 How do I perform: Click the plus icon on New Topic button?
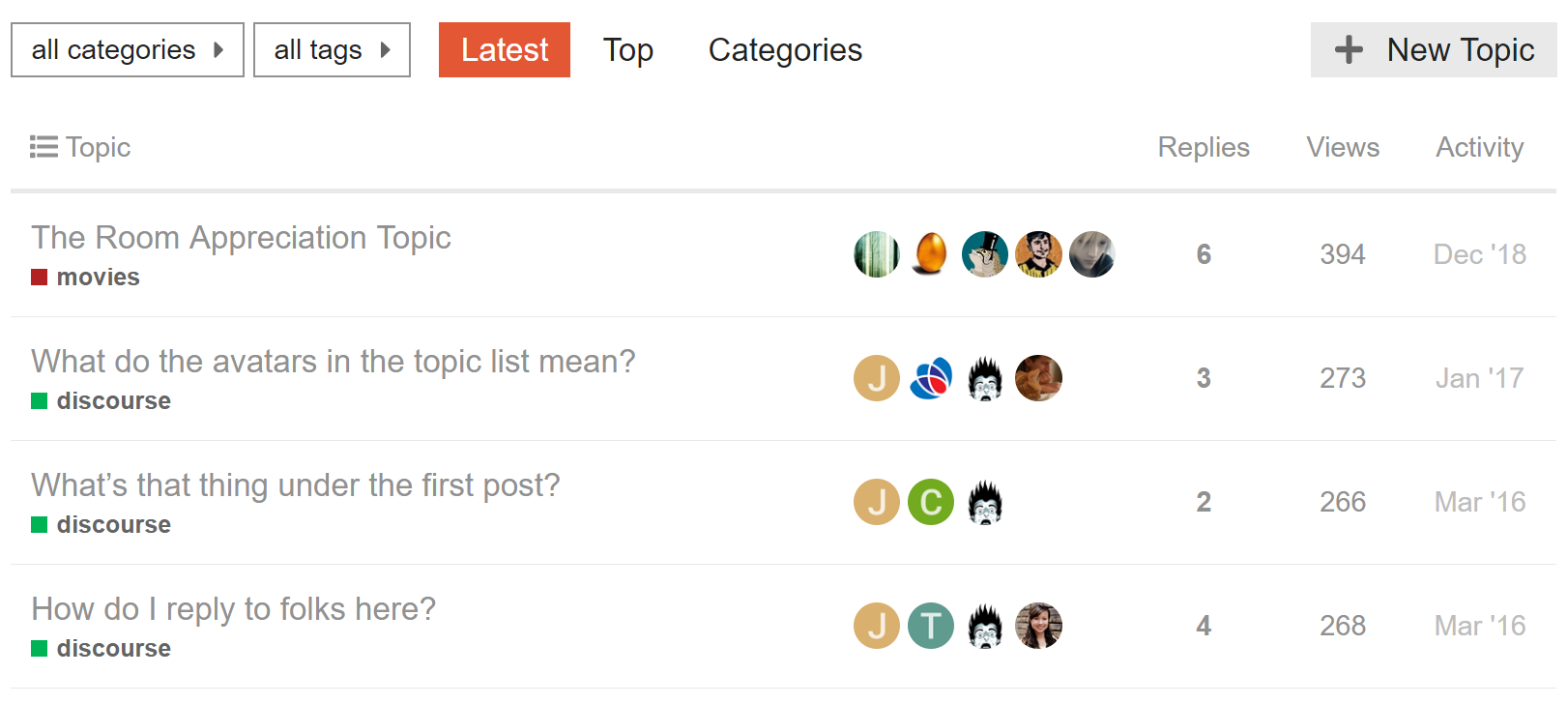1348,50
